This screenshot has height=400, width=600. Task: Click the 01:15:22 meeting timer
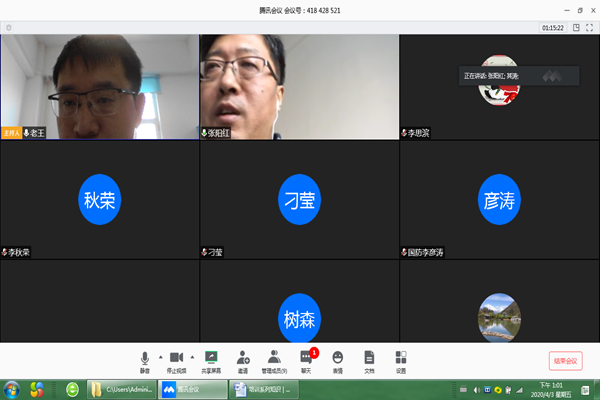tap(553, 28)
